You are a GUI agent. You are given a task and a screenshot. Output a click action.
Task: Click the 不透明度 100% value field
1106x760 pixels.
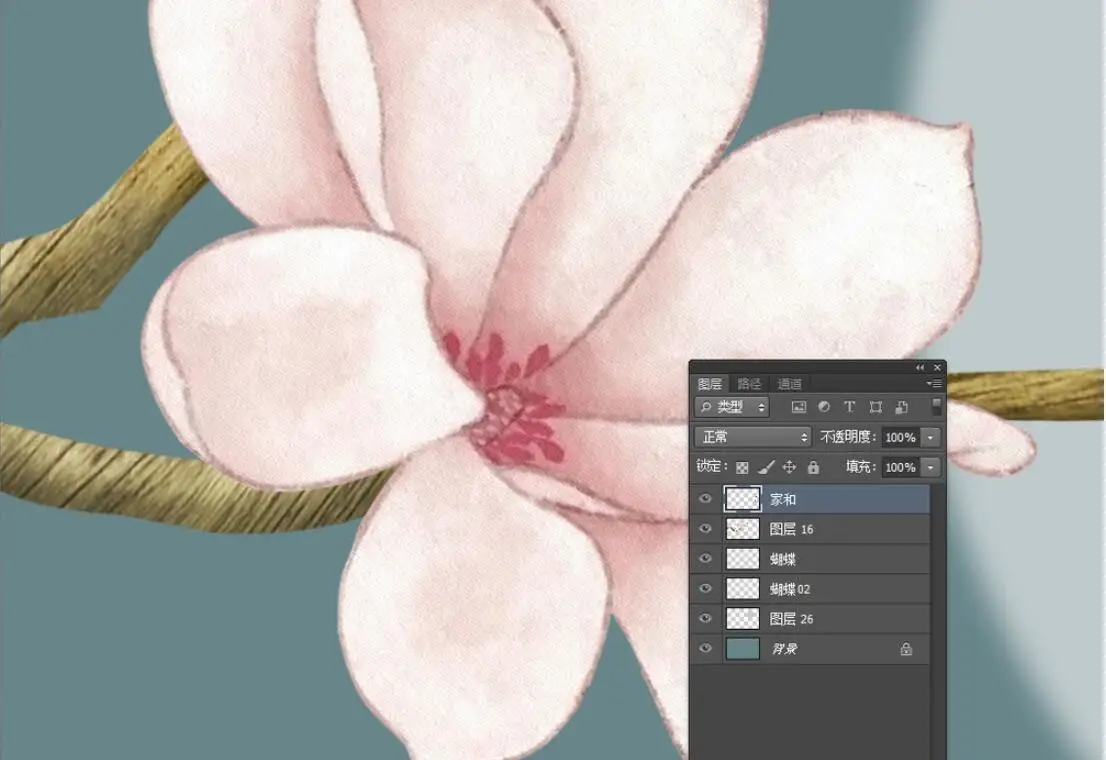click(901, 438)
